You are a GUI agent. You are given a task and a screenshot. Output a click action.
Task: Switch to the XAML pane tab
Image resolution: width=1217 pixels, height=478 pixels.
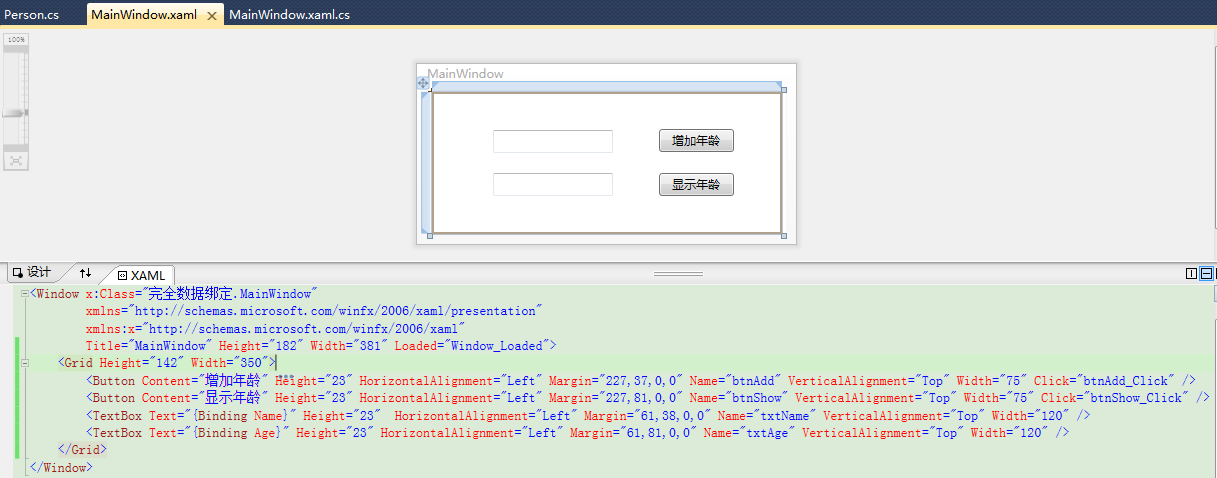[141, 275]
